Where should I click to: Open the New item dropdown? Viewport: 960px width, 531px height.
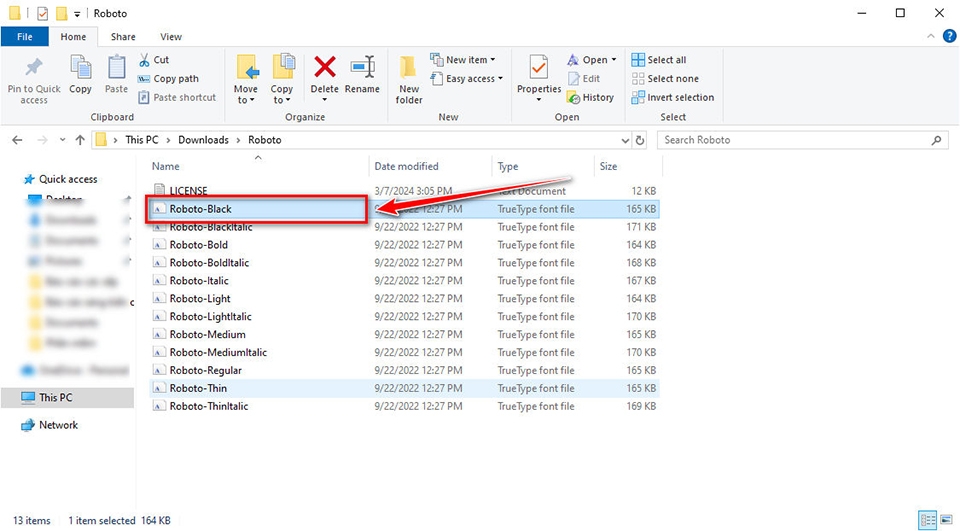(x=463, y=59)
